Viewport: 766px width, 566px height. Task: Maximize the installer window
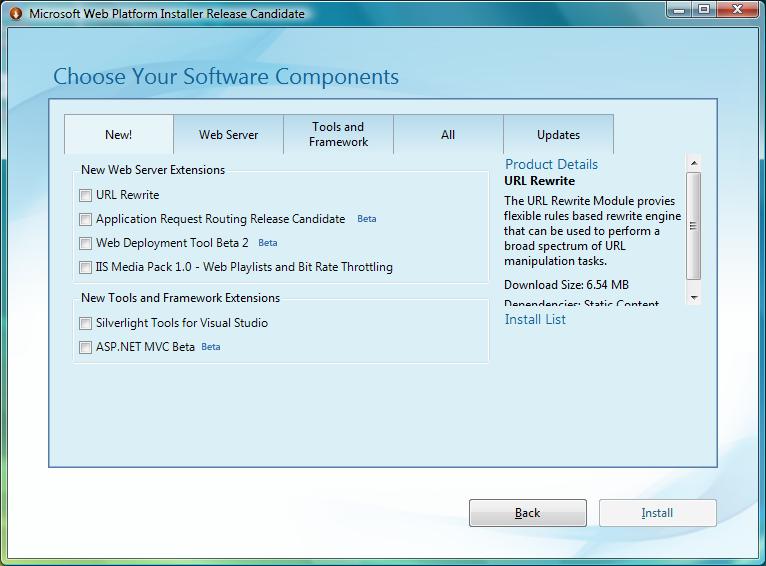(x=704, y=10)
